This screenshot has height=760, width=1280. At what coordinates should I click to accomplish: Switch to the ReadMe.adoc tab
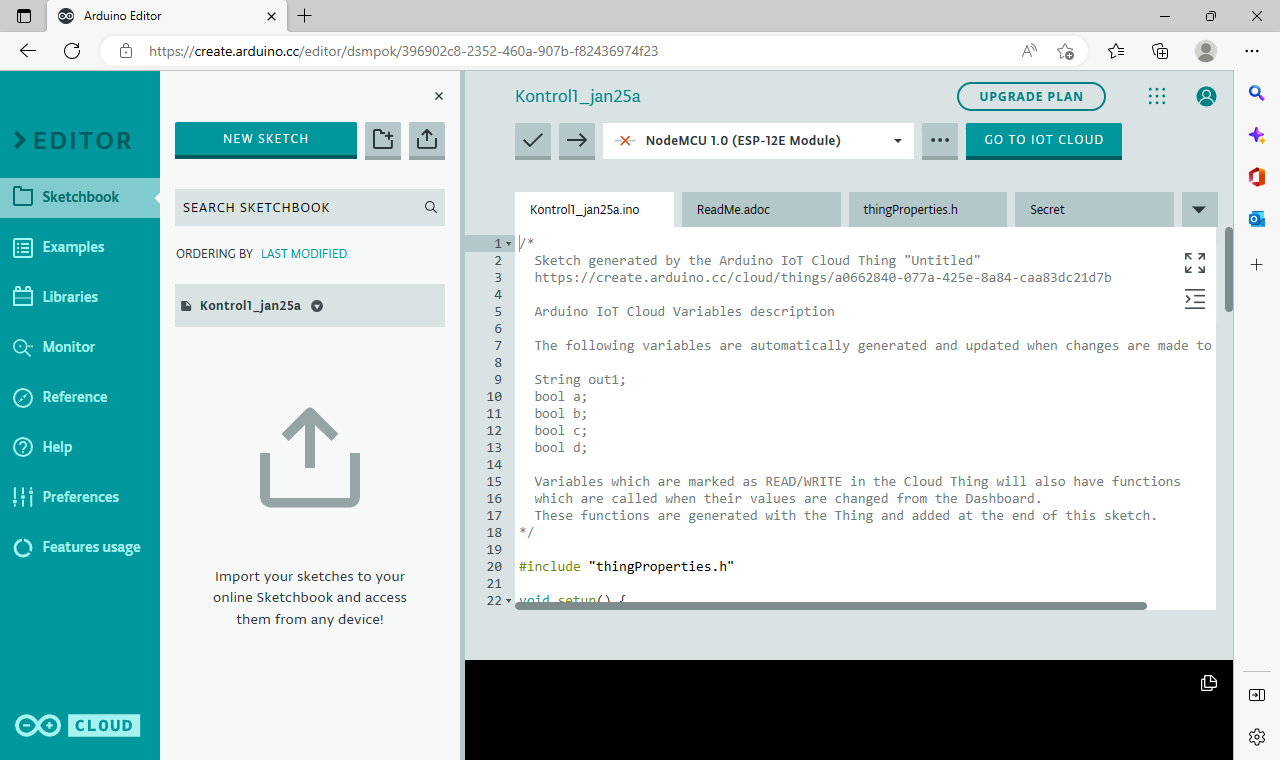pos(761,210)
